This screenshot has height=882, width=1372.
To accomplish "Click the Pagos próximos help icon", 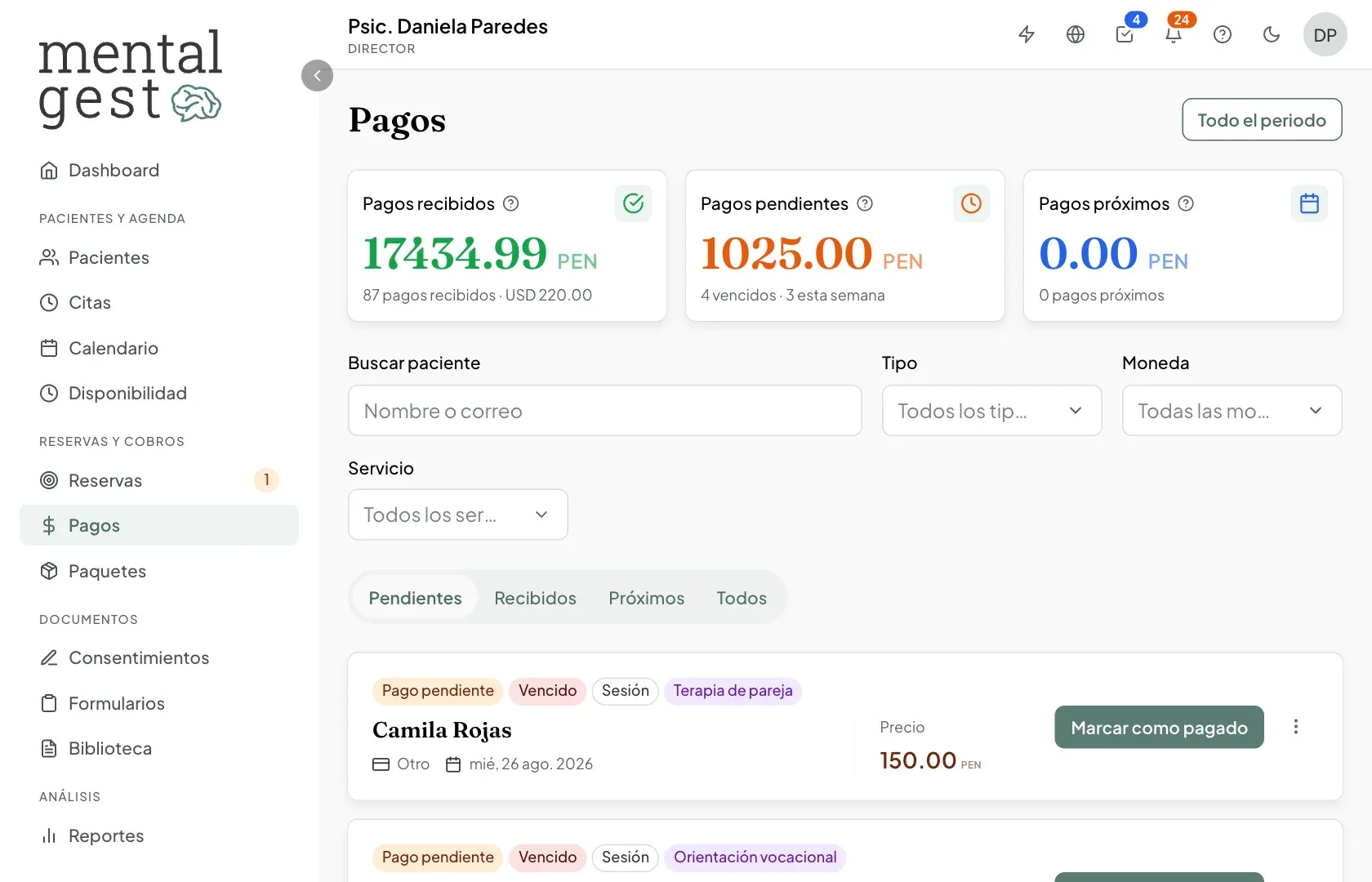I will click(x=1186, y=203).
